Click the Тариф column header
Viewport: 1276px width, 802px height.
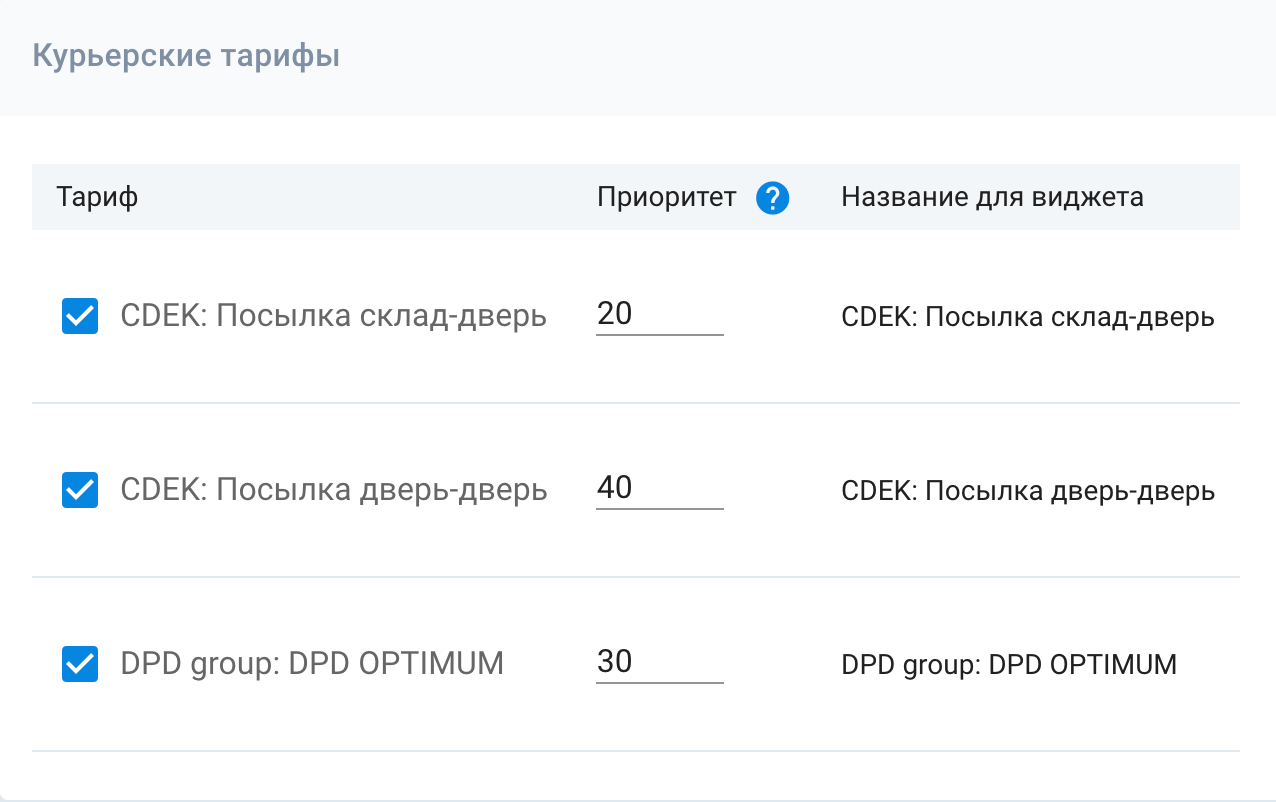pyautogui.click(x=97, y=197)
